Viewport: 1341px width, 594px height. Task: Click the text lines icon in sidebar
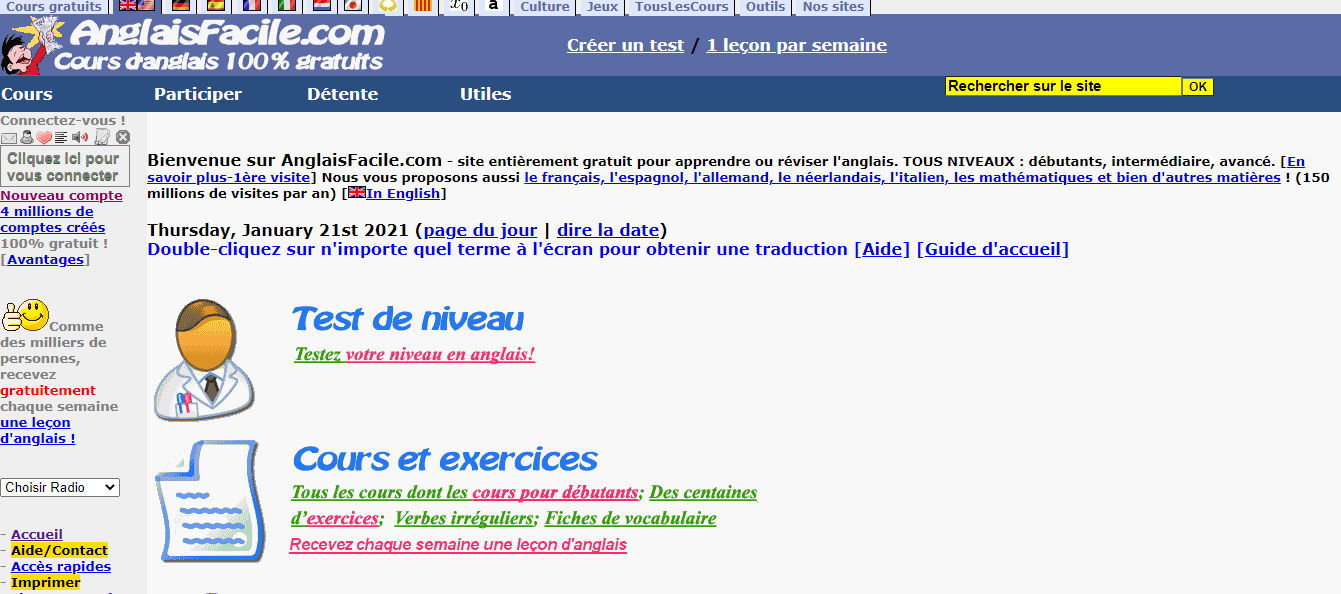(x=61, y=138)
